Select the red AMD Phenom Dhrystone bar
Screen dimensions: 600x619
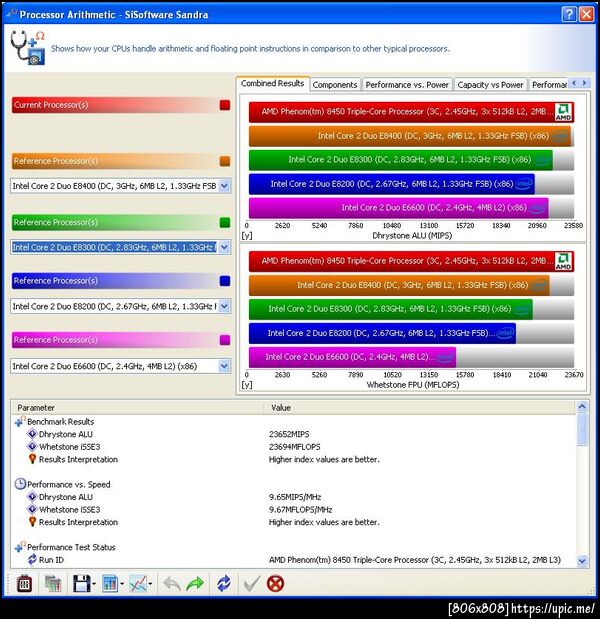click(x=411, y=112)
